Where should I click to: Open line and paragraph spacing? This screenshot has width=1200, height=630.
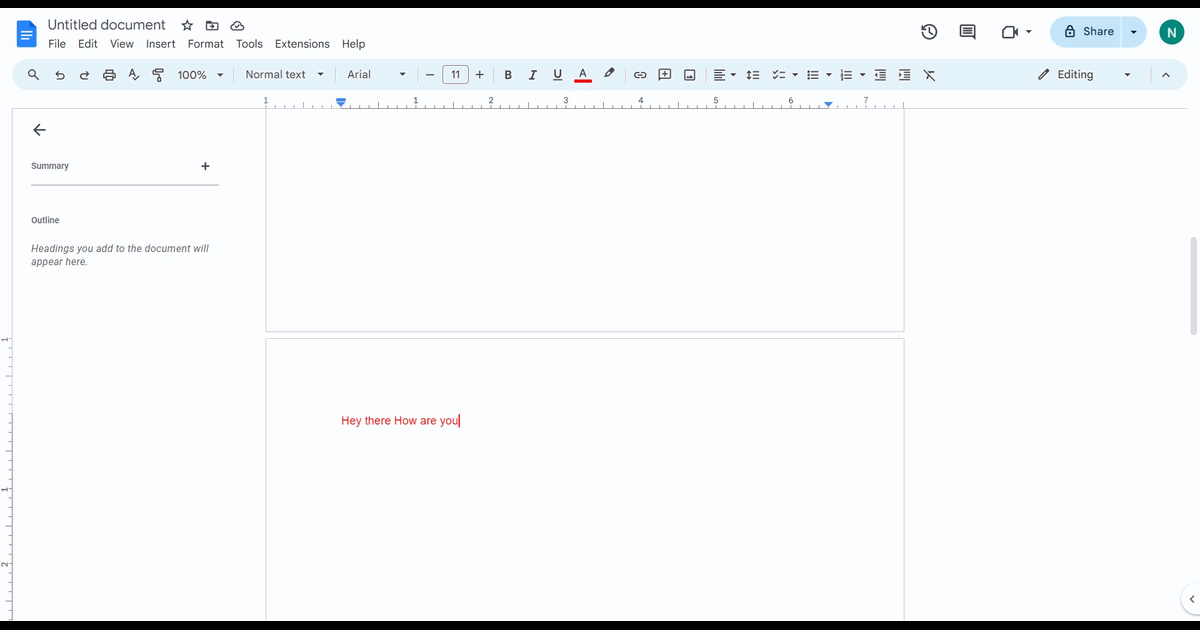coord(754,75)
